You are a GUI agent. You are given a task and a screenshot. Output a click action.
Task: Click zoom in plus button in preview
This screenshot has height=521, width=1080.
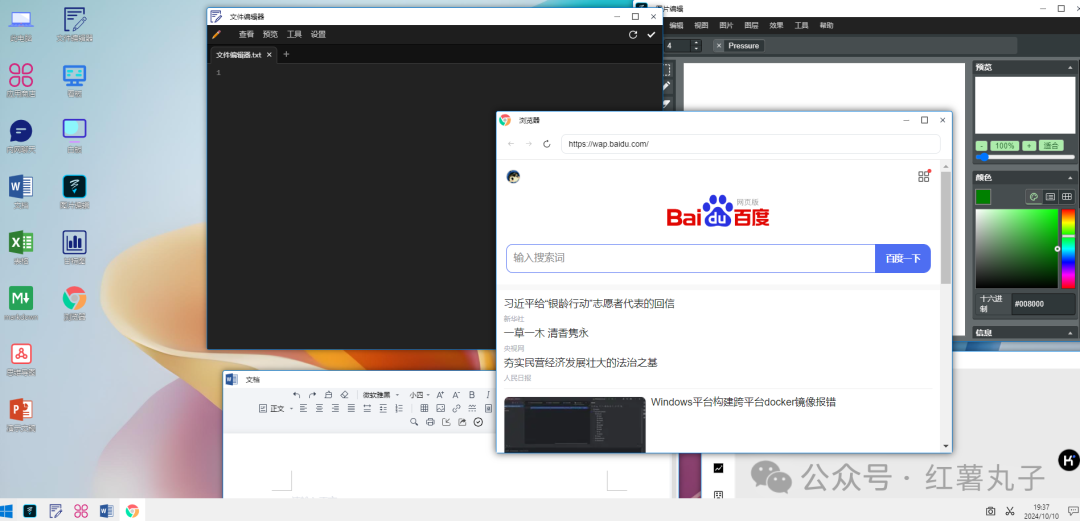(x=1029, y=146)
